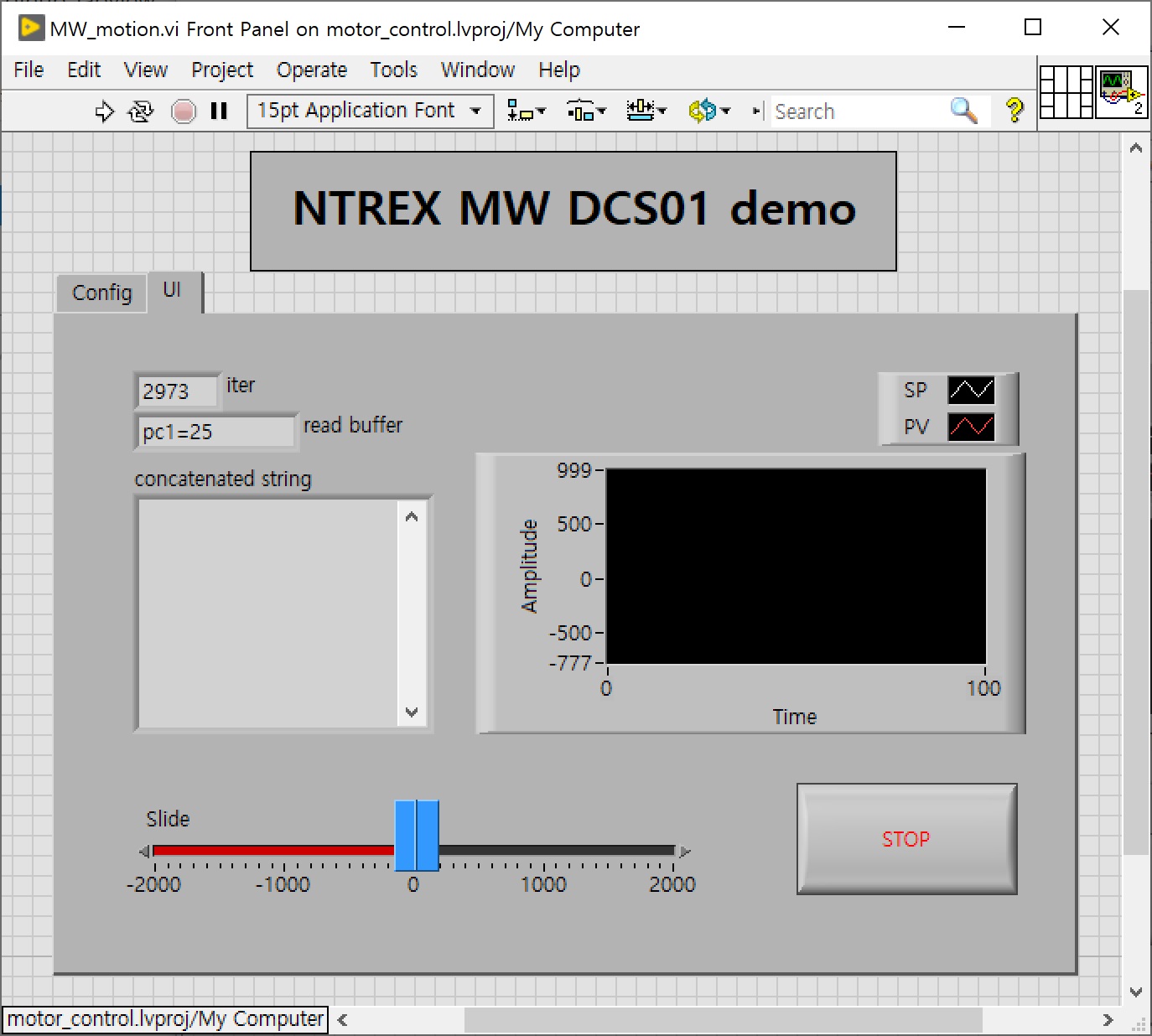Screen dimensions: 1152x1036
Task: Click the Run arrow button
Action: click(104, 111)
